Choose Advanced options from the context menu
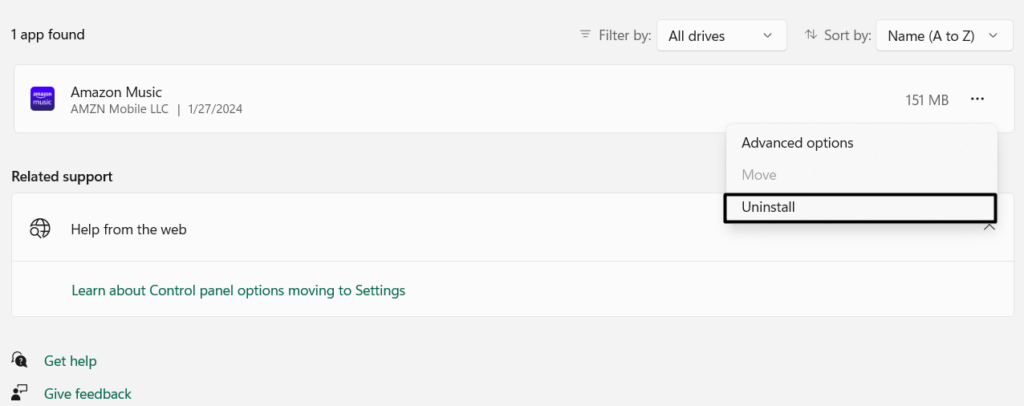The height and width of the screenshot is (406, 1024). point(797,143)
